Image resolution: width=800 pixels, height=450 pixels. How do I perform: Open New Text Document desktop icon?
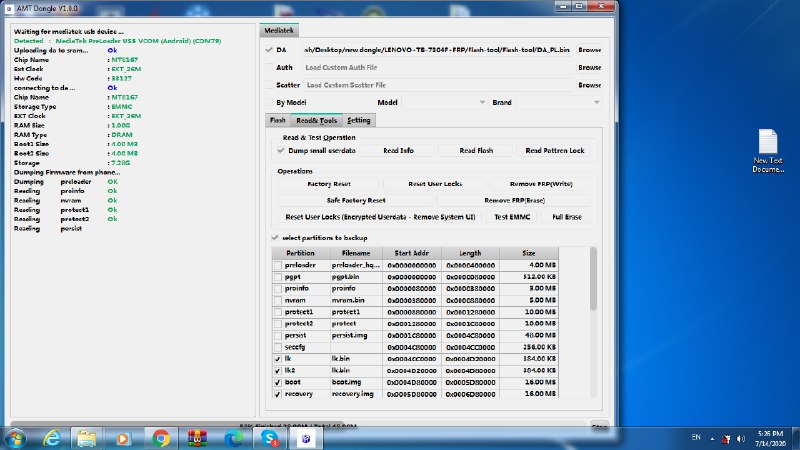tap(768, 151)
